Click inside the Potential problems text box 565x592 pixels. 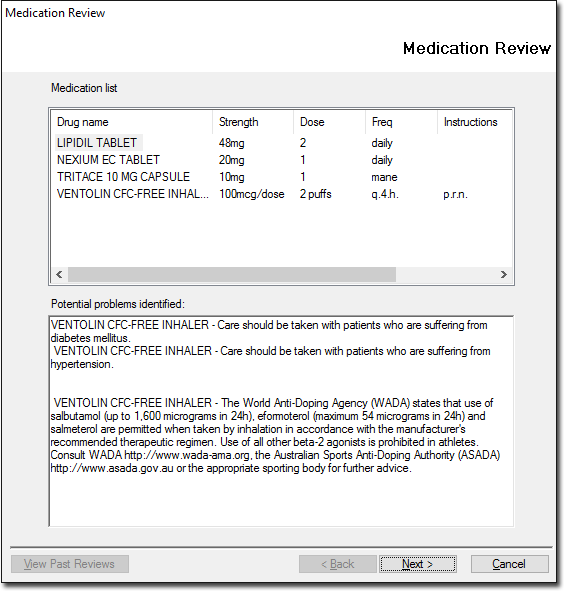pyautogui.click(x=281, y=421)
